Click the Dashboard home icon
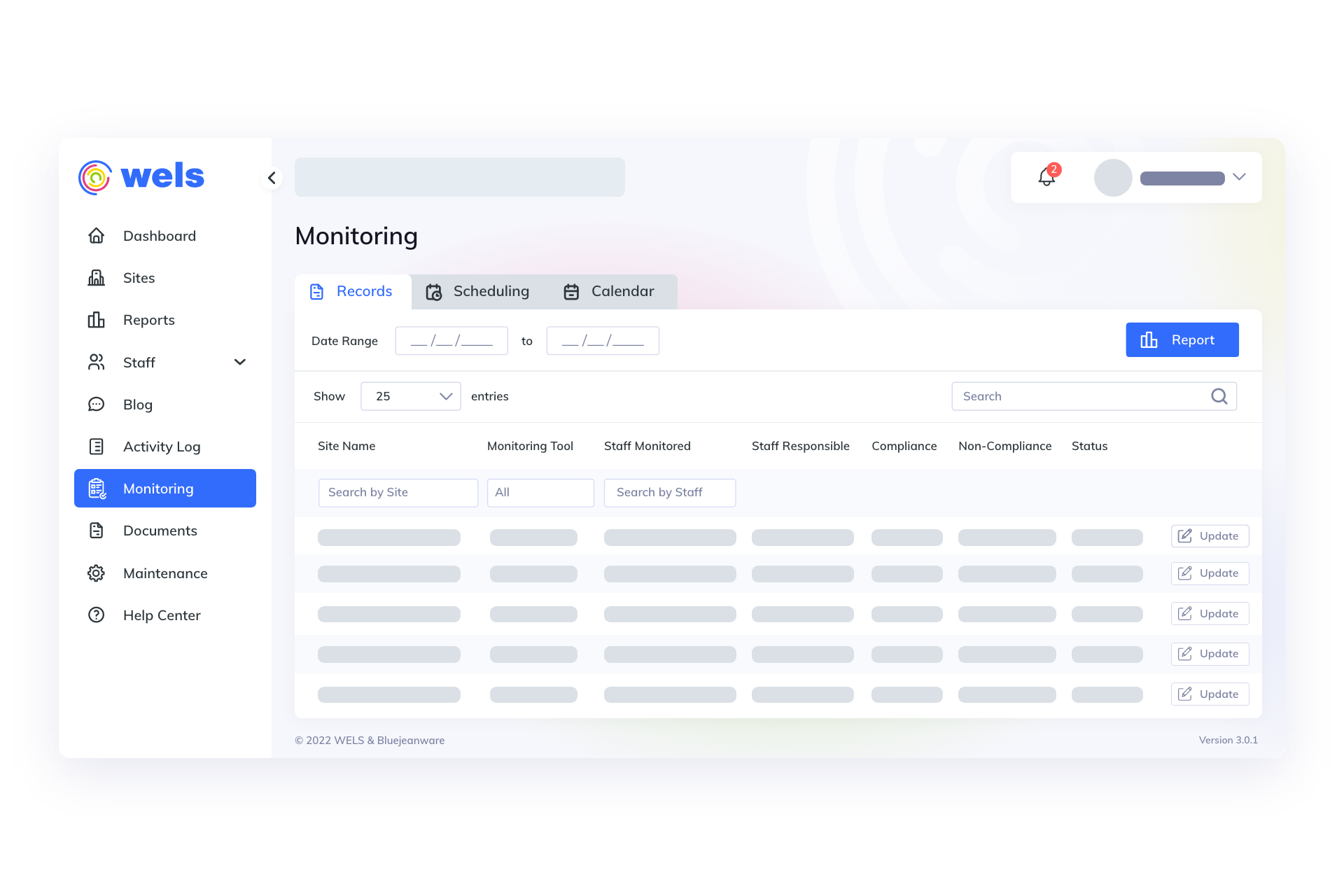Viewport: 1344px width, 896px height. tap(97, 236)
